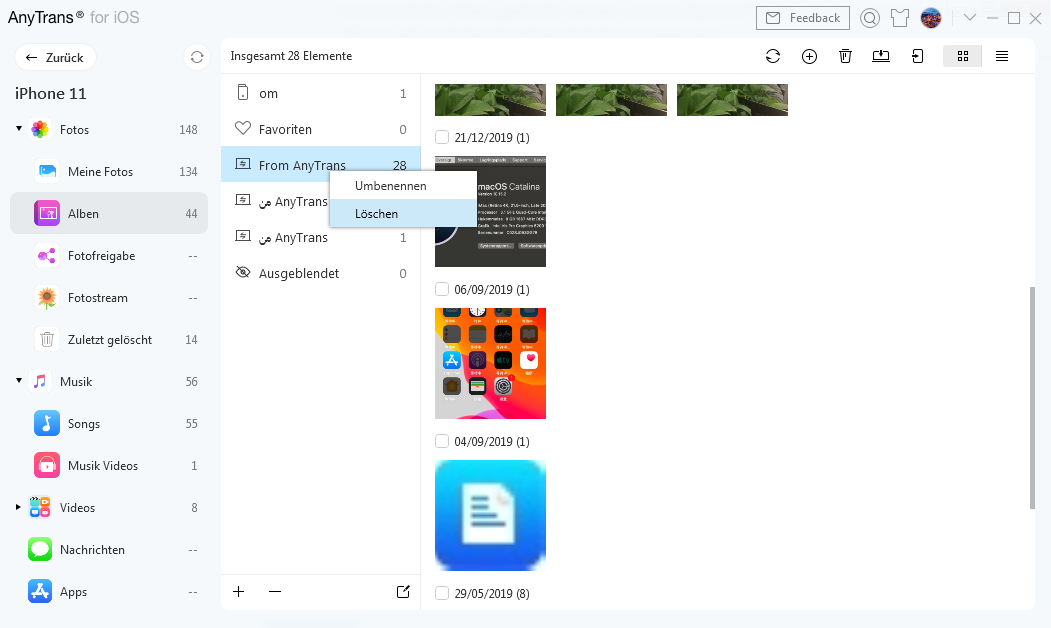Click the refresh icon in the top toolbar

pyautogui.click(x=773, y=56)
